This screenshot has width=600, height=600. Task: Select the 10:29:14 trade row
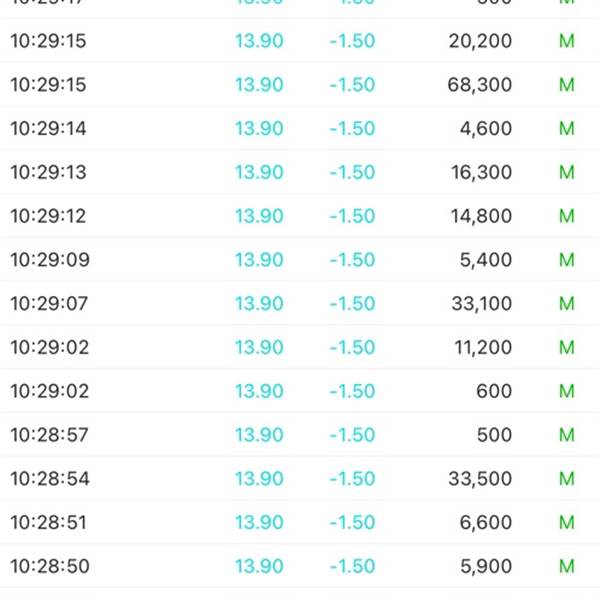[x=300, y=128]
